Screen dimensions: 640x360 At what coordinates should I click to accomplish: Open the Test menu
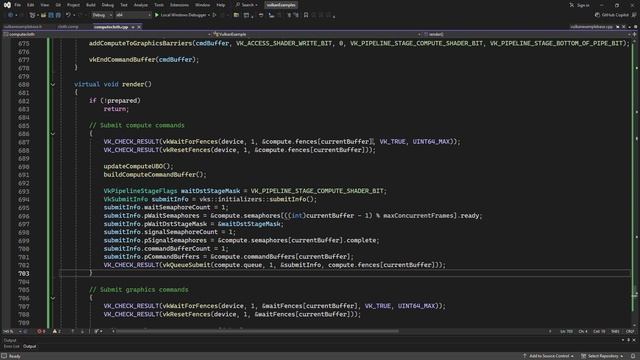(124, 5)
